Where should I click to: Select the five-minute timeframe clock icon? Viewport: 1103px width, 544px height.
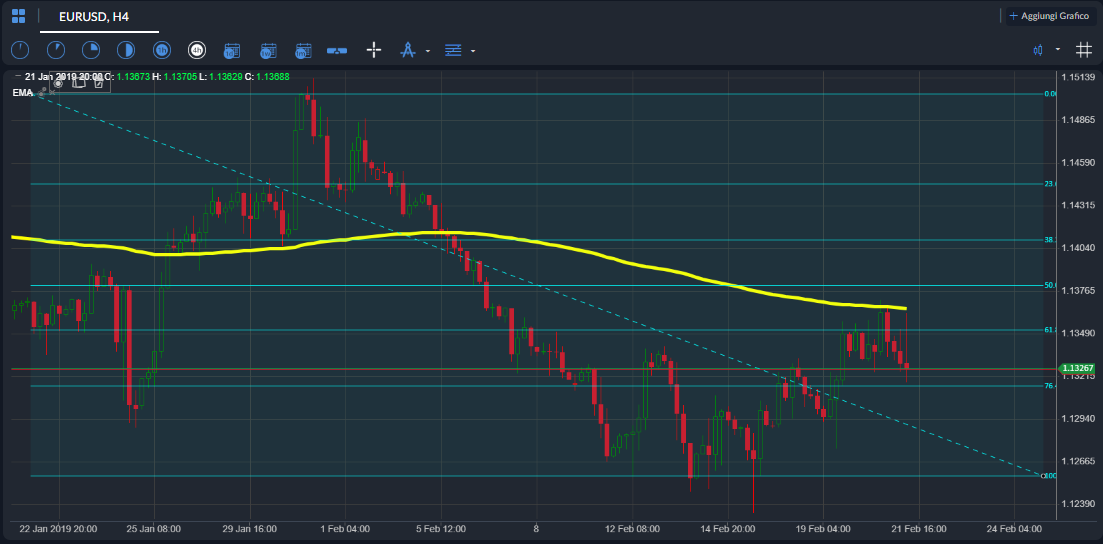[56, 50]
